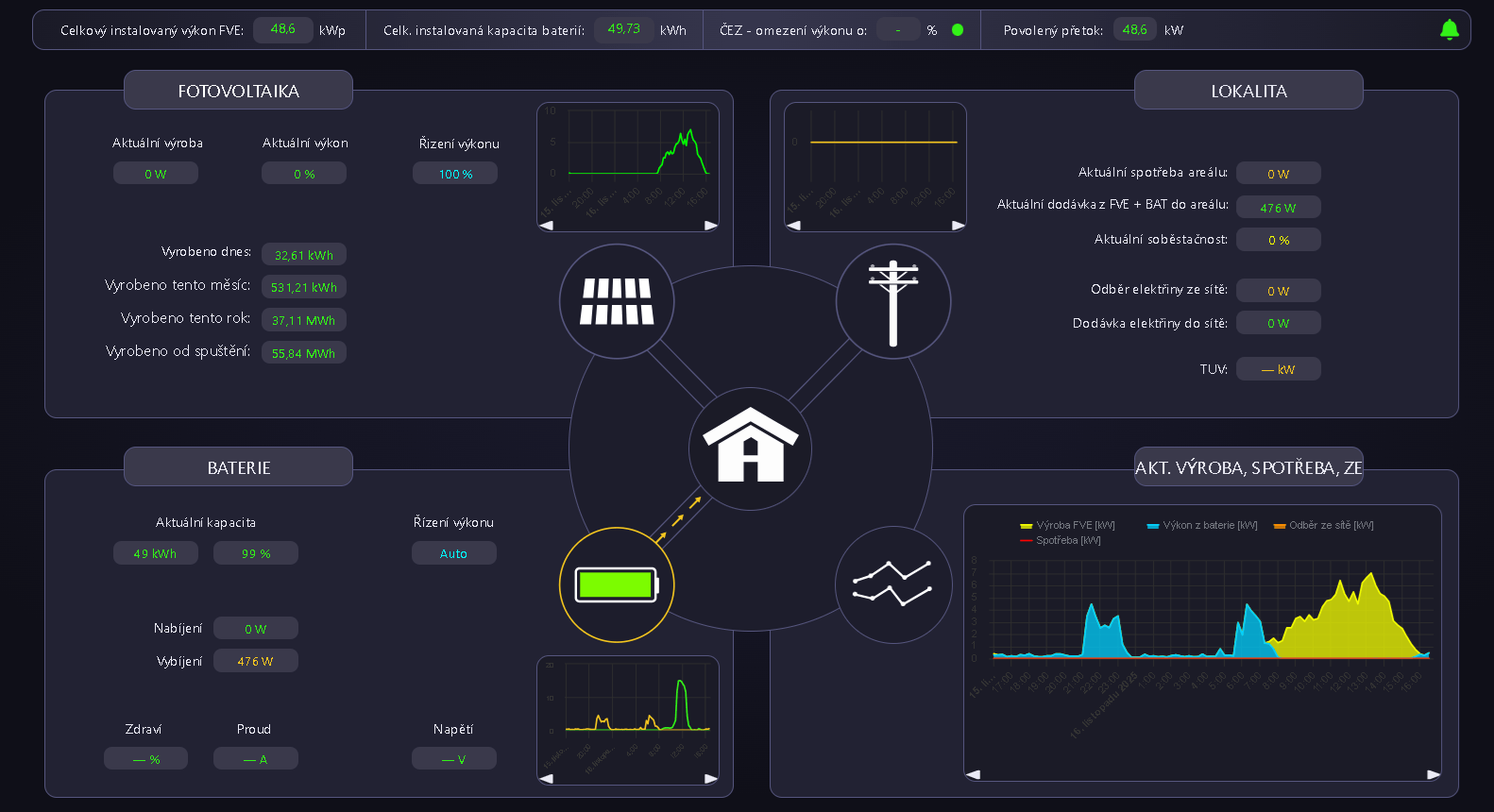1494x812 pixels.
Task: Open the FOTOVOLTAIKA section header
Action: click(x=238, y=91)
